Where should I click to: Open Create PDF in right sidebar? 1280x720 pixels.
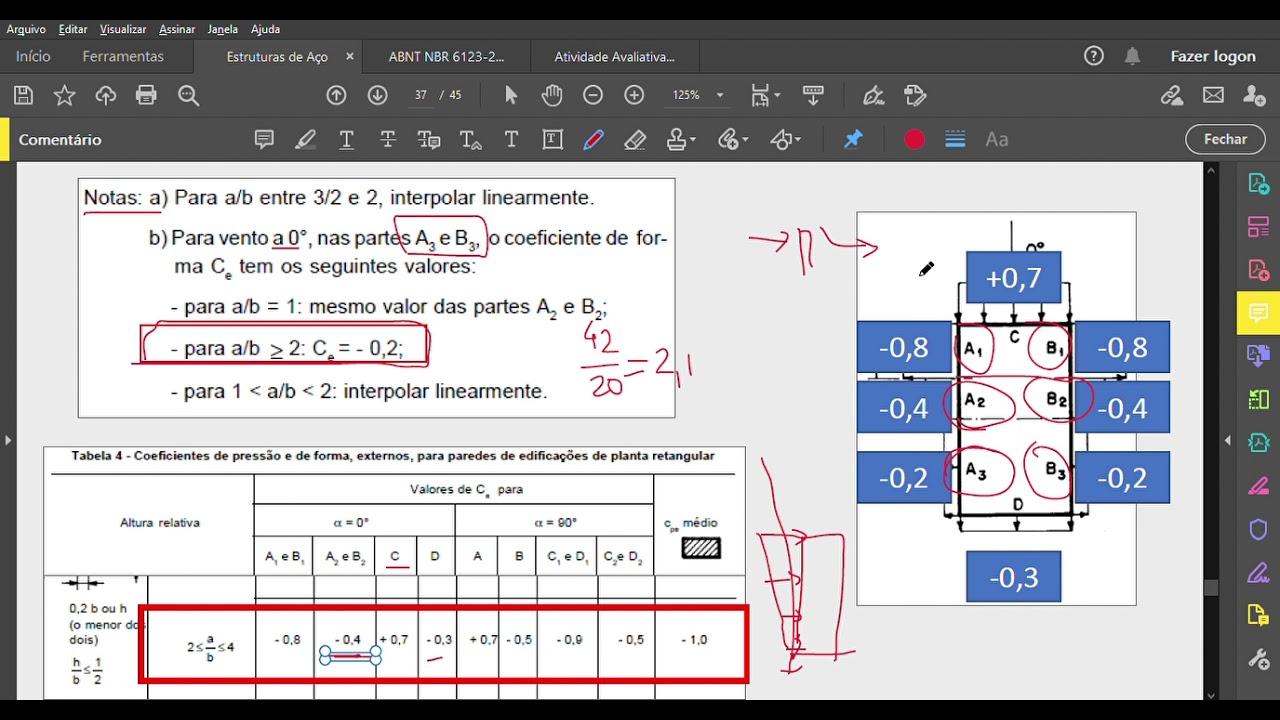click(x=1258, y=270)
